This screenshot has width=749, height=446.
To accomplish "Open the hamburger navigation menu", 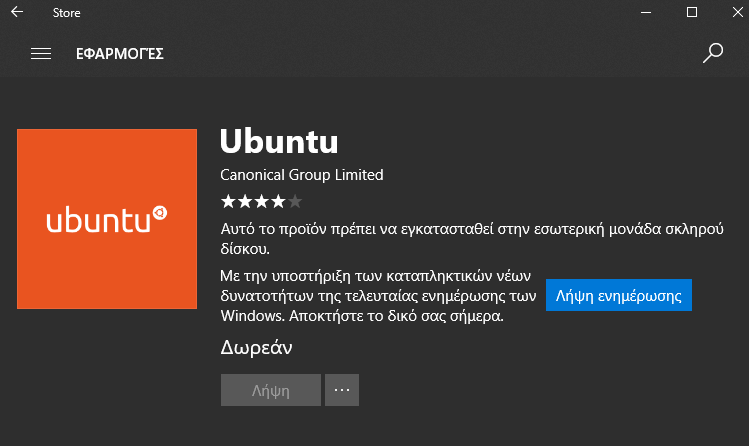I will [x=41, y=53].
